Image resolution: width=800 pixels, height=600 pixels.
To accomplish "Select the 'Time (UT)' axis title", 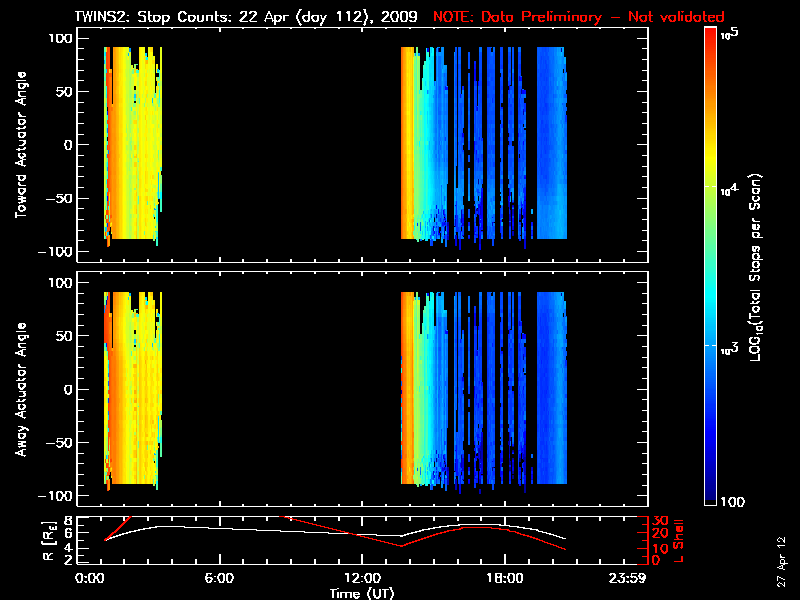I will click(x=361, y=593).
